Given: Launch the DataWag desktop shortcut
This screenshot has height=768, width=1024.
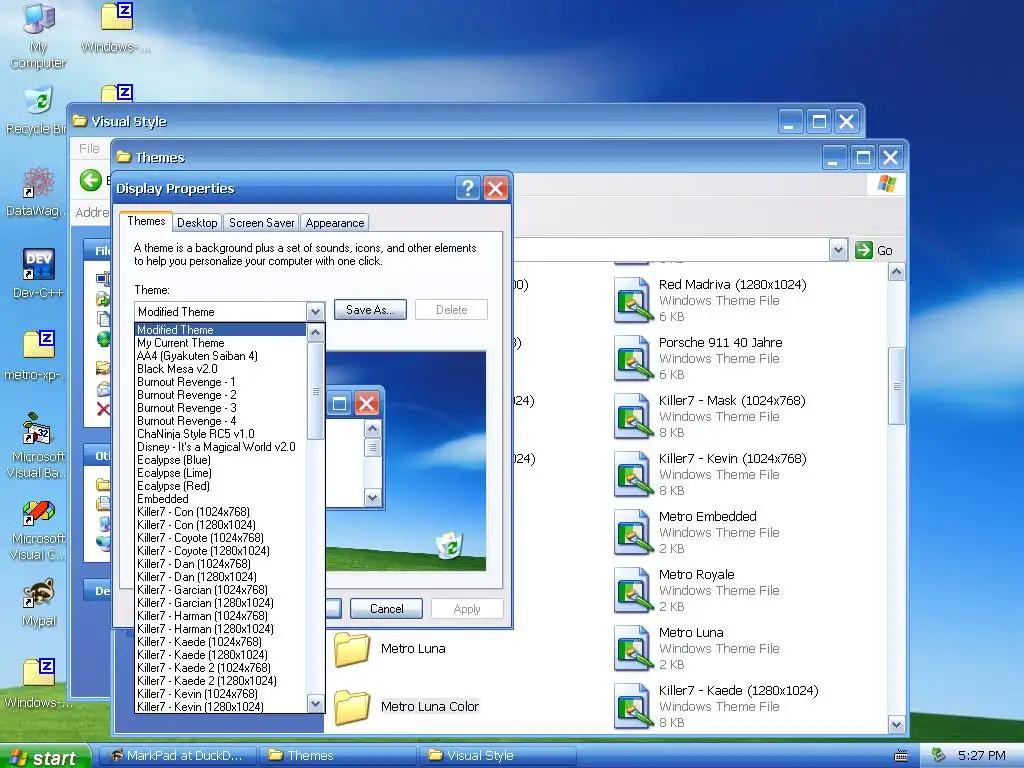Looking at the screenshot, I should pyautogui.click(x=37, y=192).
